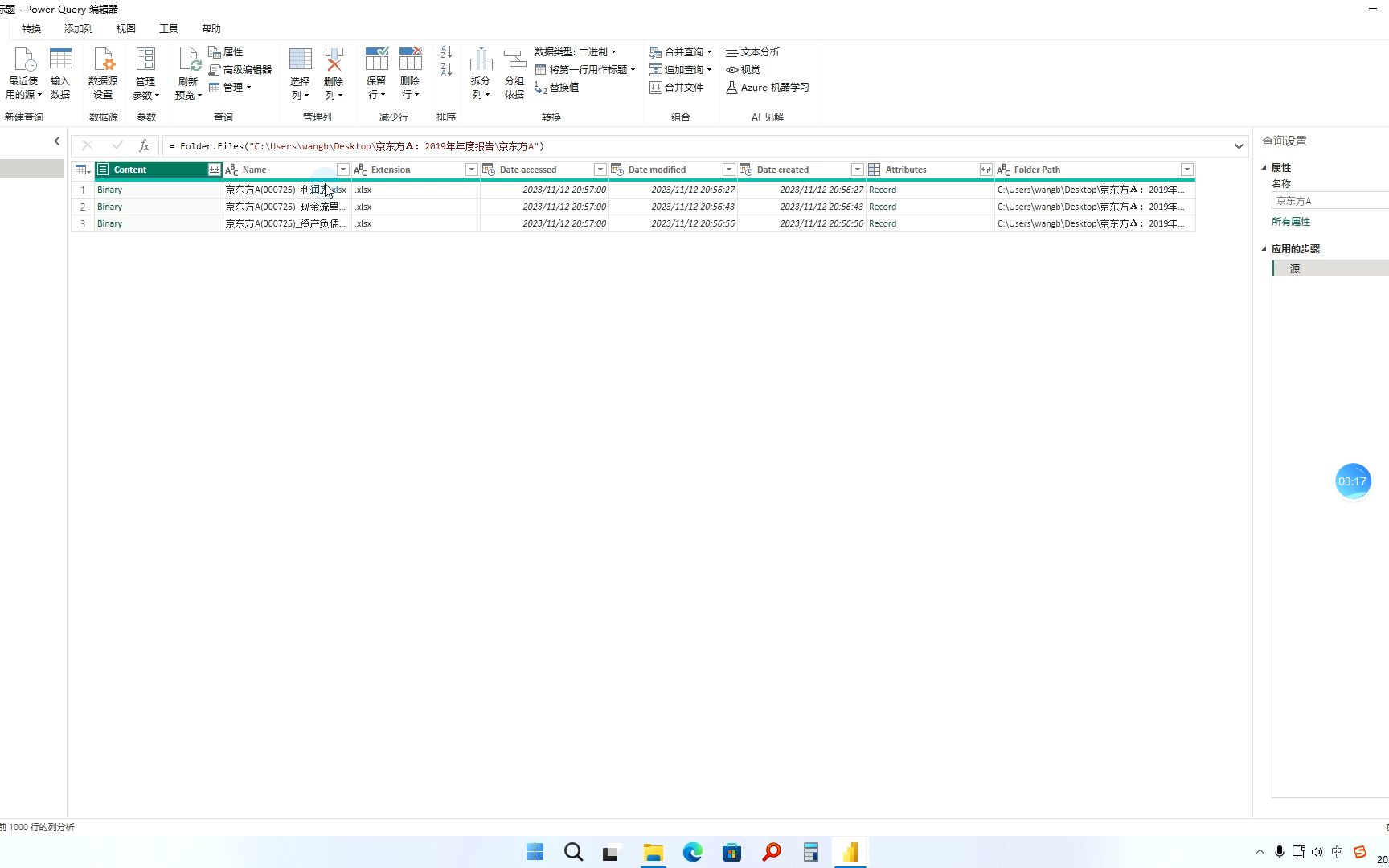Switch to the 视图 ribbon tab
The height and width of the screenshot is (868, 1389).
tap(125, 28)
